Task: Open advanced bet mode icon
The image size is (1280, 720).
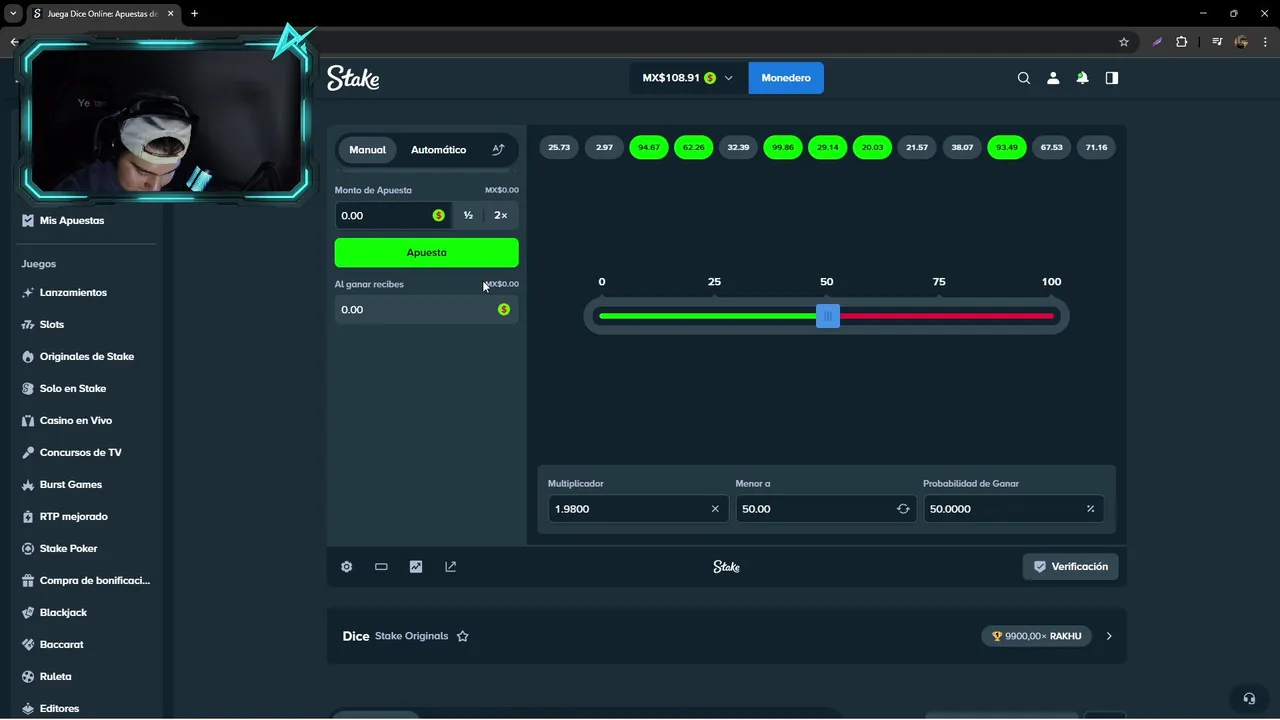Action: (x=498, y=150)
